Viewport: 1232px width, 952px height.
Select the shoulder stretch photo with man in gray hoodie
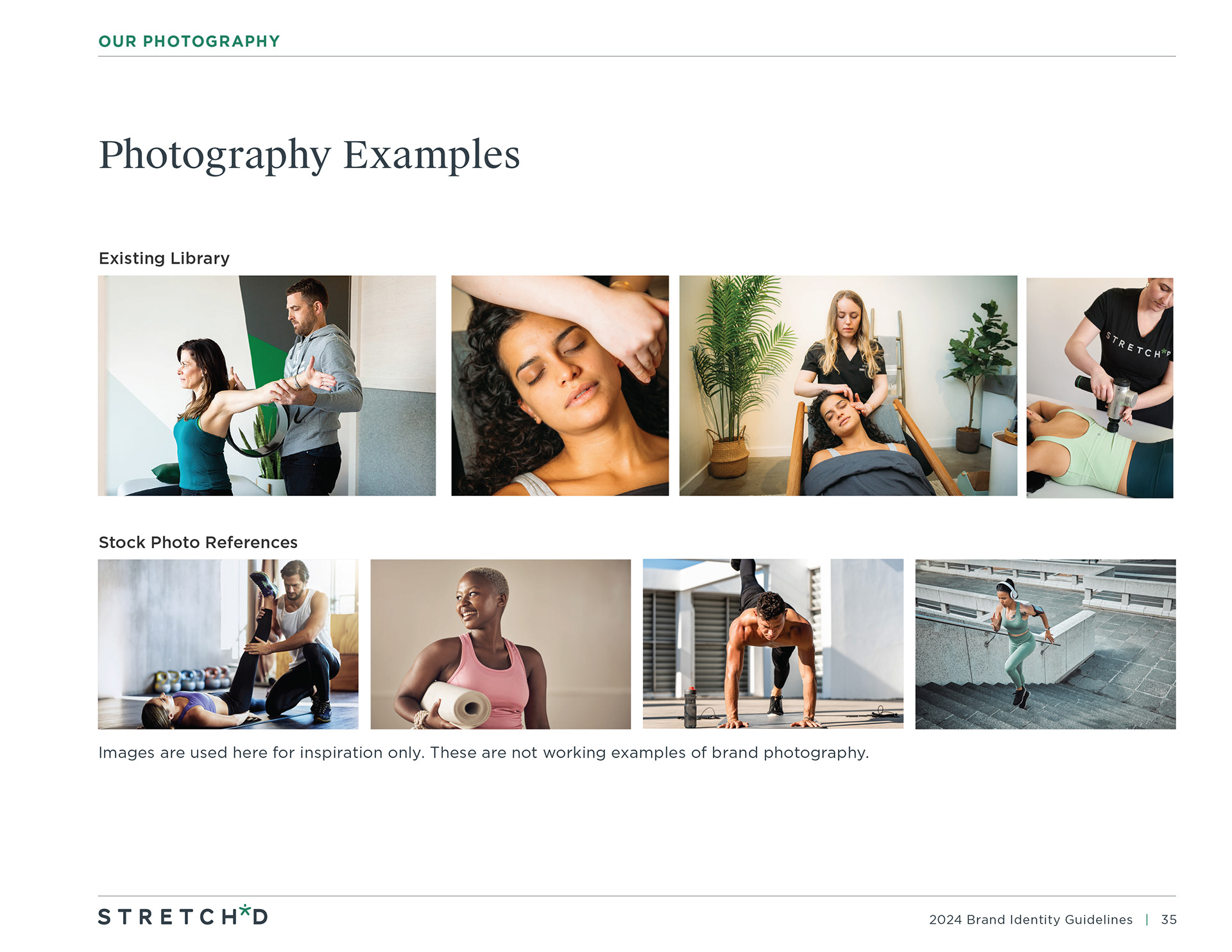266,386
